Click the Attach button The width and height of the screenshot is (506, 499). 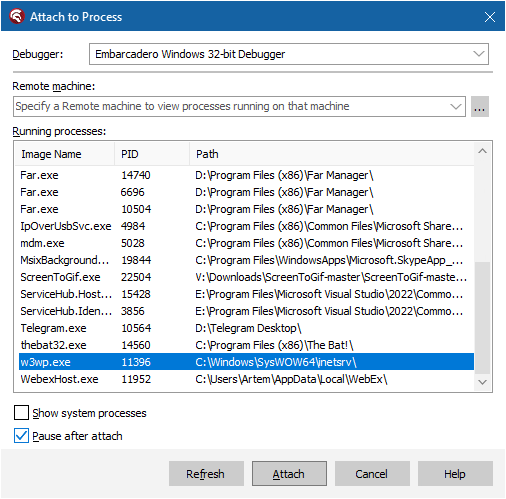pyautogui.click(x=289, y=474)
